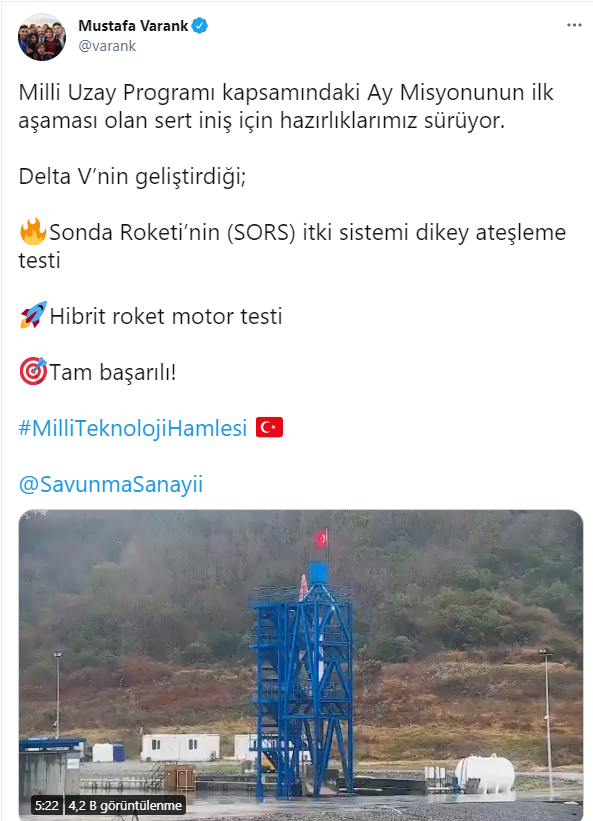Screen dimensions: 593x821
Task: Open the three-dot more options menu
Action: point(574,25)
